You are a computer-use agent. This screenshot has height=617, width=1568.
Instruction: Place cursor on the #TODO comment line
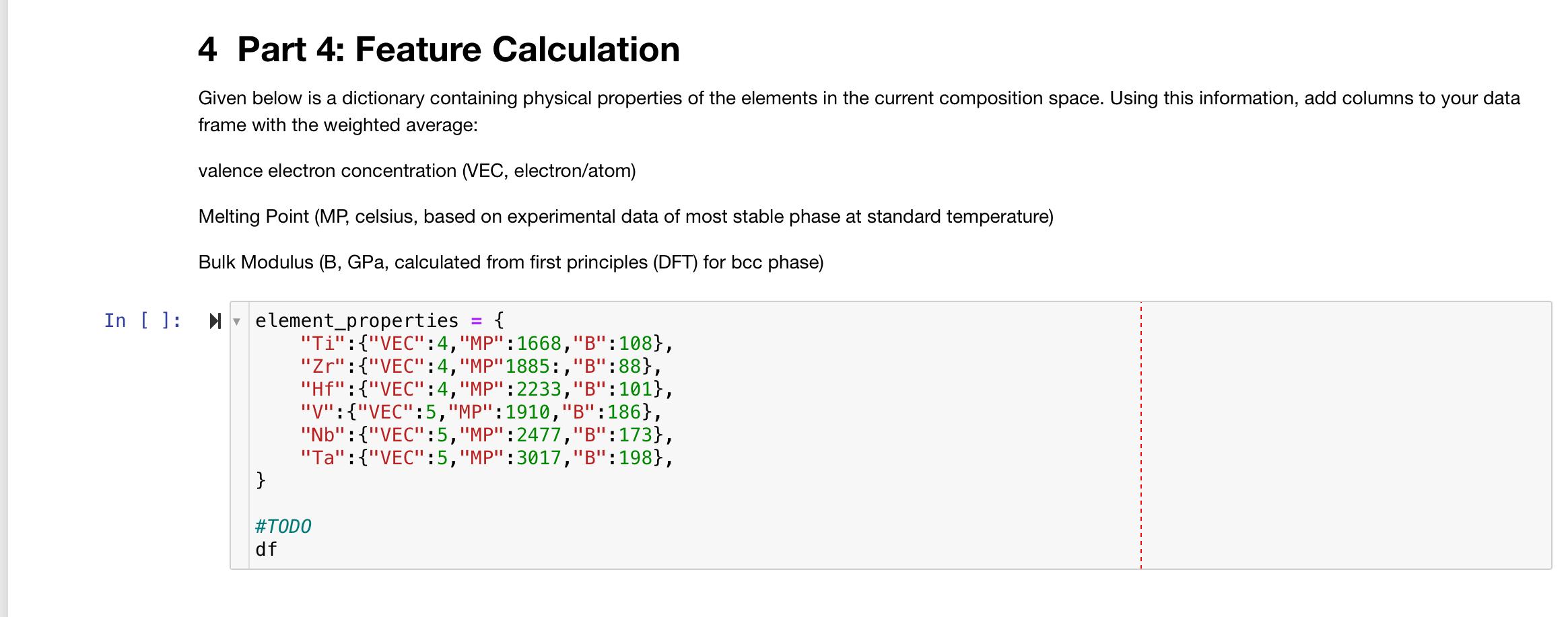pyautogui.click(x=283, y=525)
